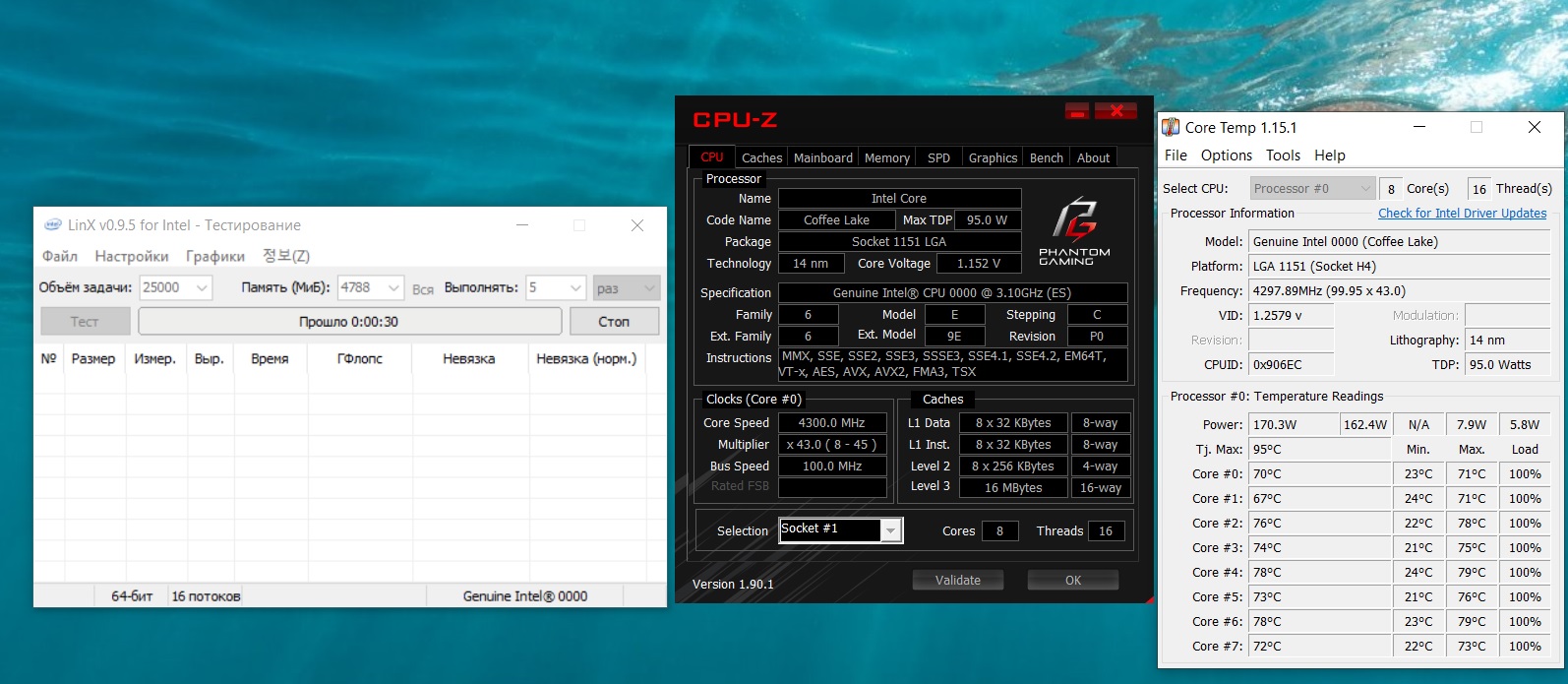Open the Socket #1 selection dropdown in CPU-Z
Screen dimensions: 1568x684
coord(890,530)
